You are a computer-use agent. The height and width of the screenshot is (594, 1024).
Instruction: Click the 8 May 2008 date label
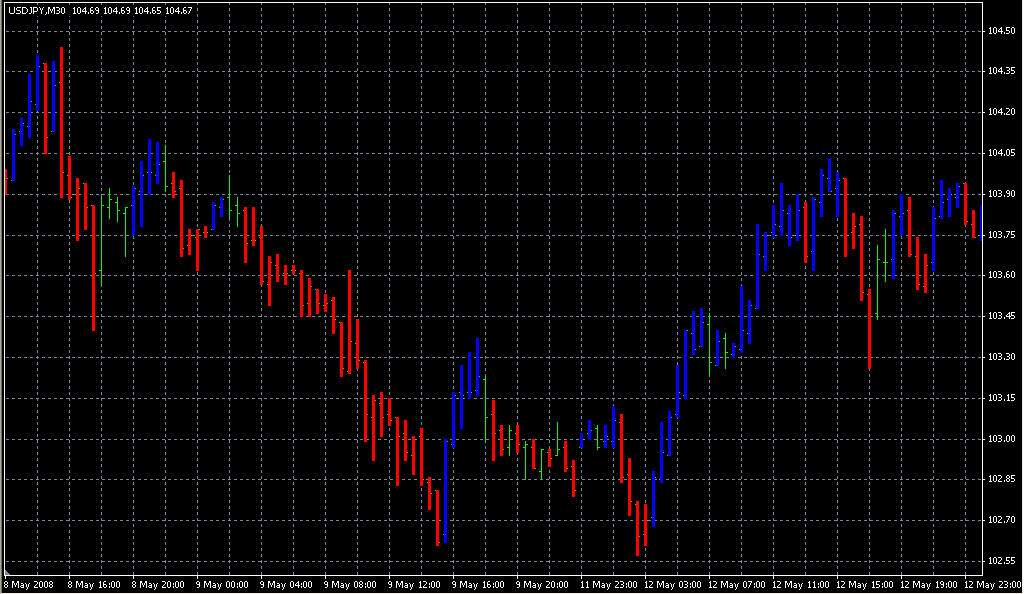coord(30,585)
